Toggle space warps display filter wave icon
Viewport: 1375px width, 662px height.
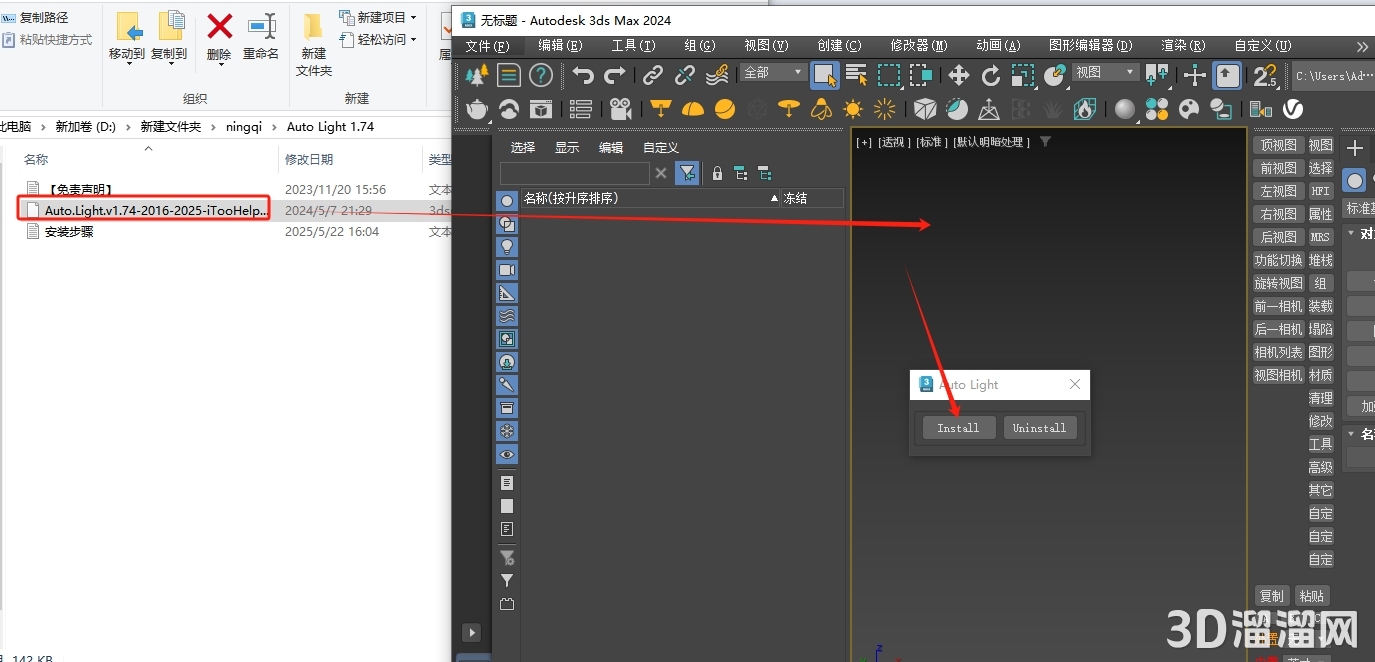click(x=507, y=316)
